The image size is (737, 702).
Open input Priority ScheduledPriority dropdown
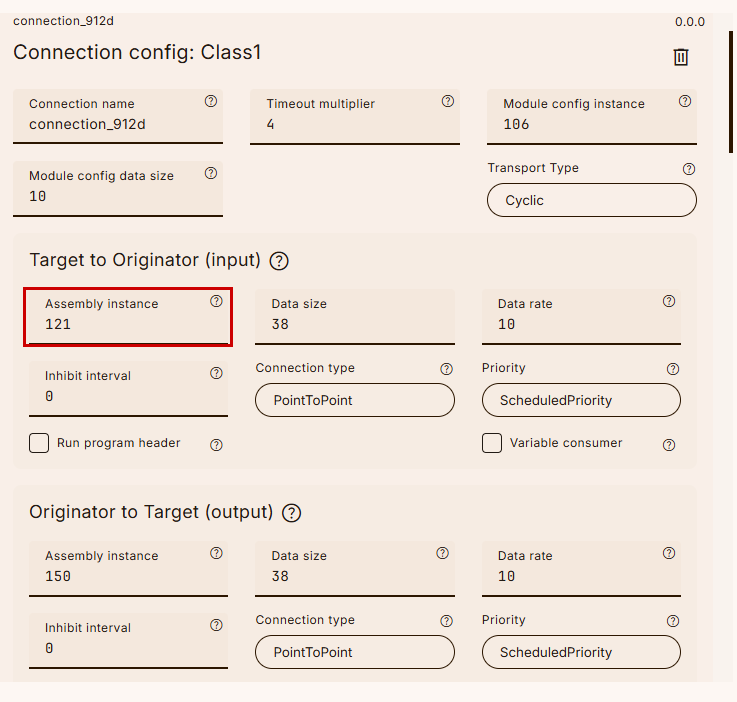click(x=580, y=400)
